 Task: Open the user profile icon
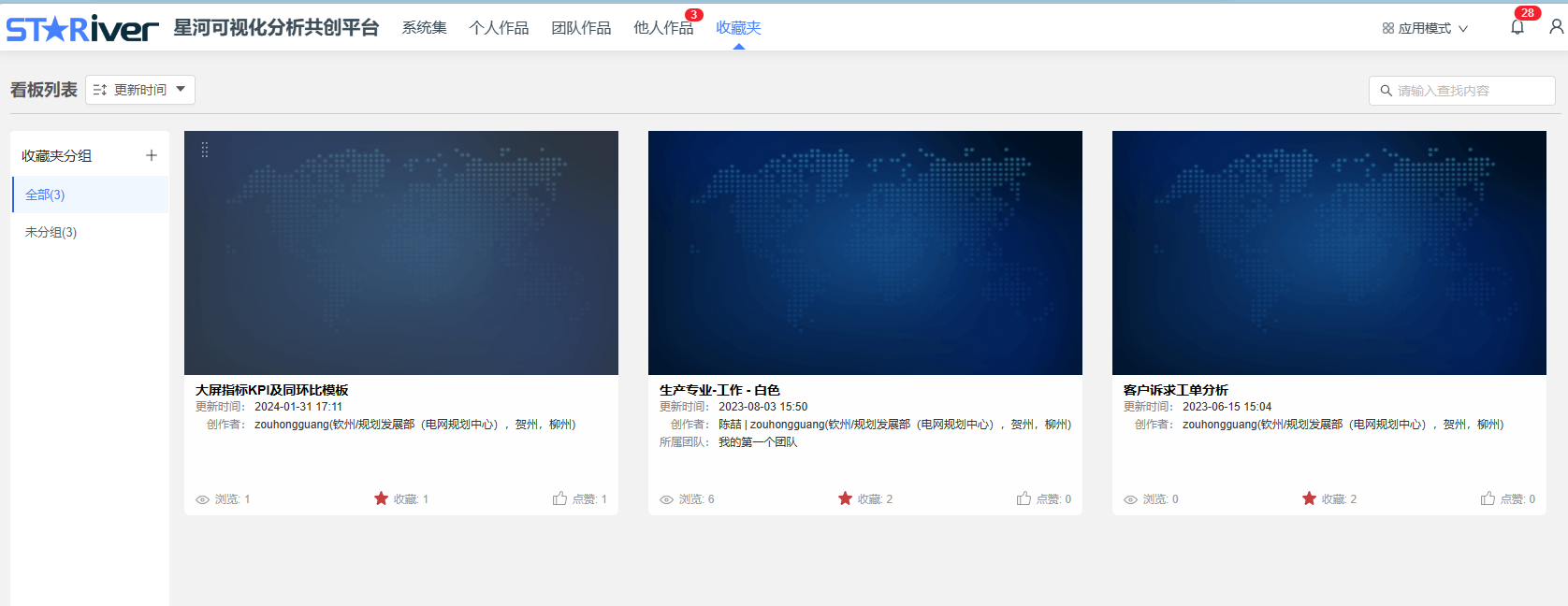1556,27
